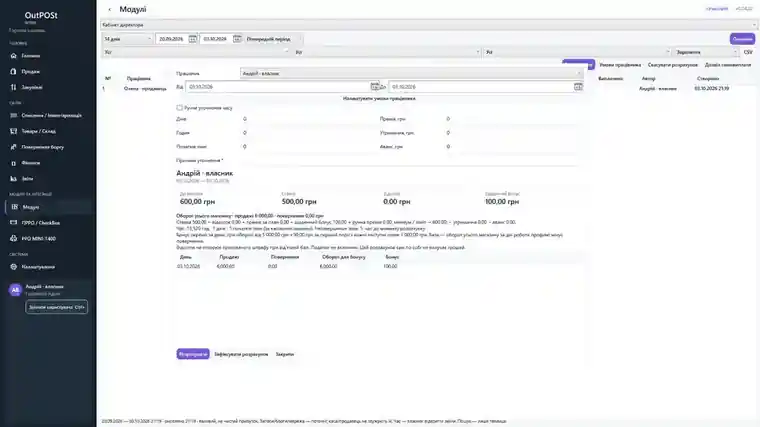The height and width of the screenshot is (427, 760).
Task: Expand the Кабінет директора dropdown
Action: 428,25
